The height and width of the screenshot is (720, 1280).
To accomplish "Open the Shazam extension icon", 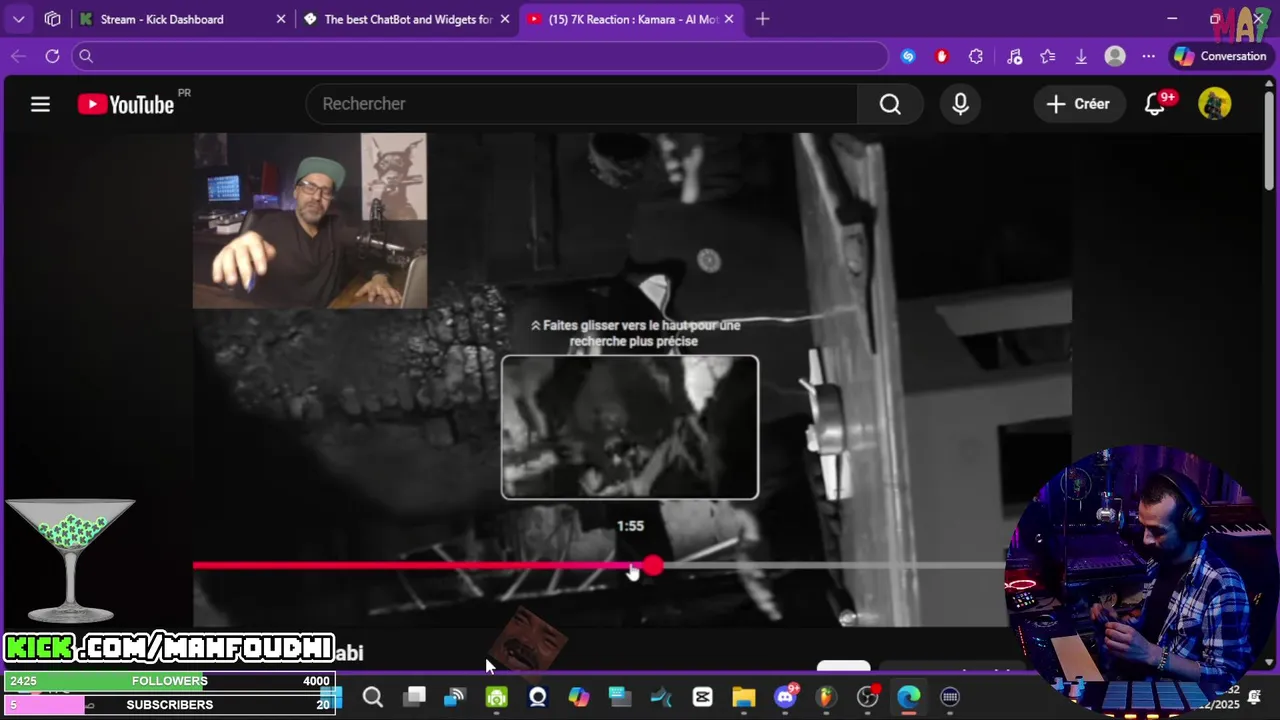I will [908, 56].
